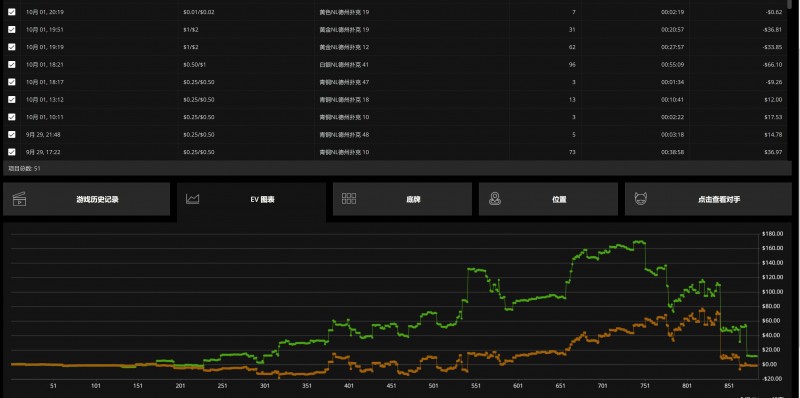Click the location pin icon on 位置

[494, 199]
